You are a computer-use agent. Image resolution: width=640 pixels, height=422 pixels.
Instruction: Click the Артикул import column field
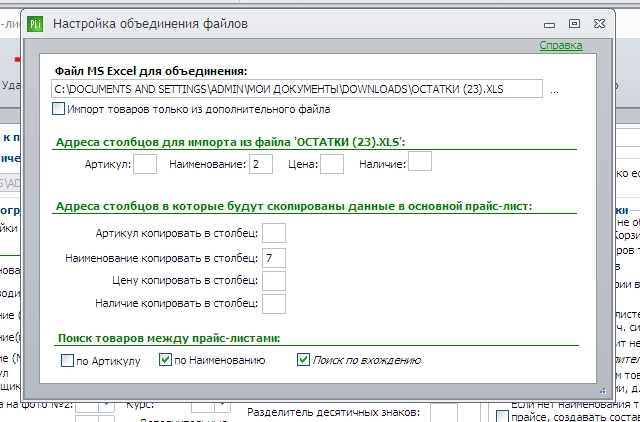pos(145,164)
